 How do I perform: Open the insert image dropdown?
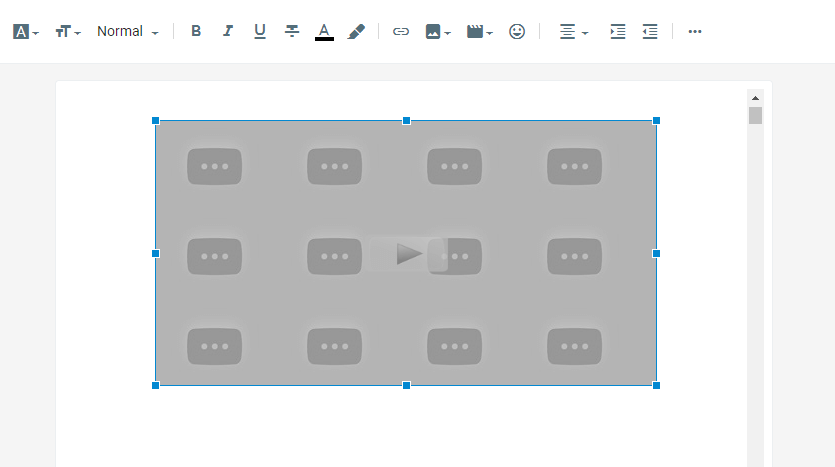(438, 31)
